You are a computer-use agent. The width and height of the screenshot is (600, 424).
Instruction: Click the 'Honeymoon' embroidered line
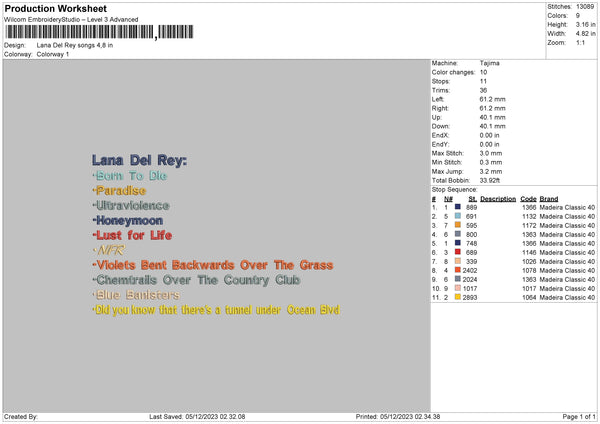[128, 220]
